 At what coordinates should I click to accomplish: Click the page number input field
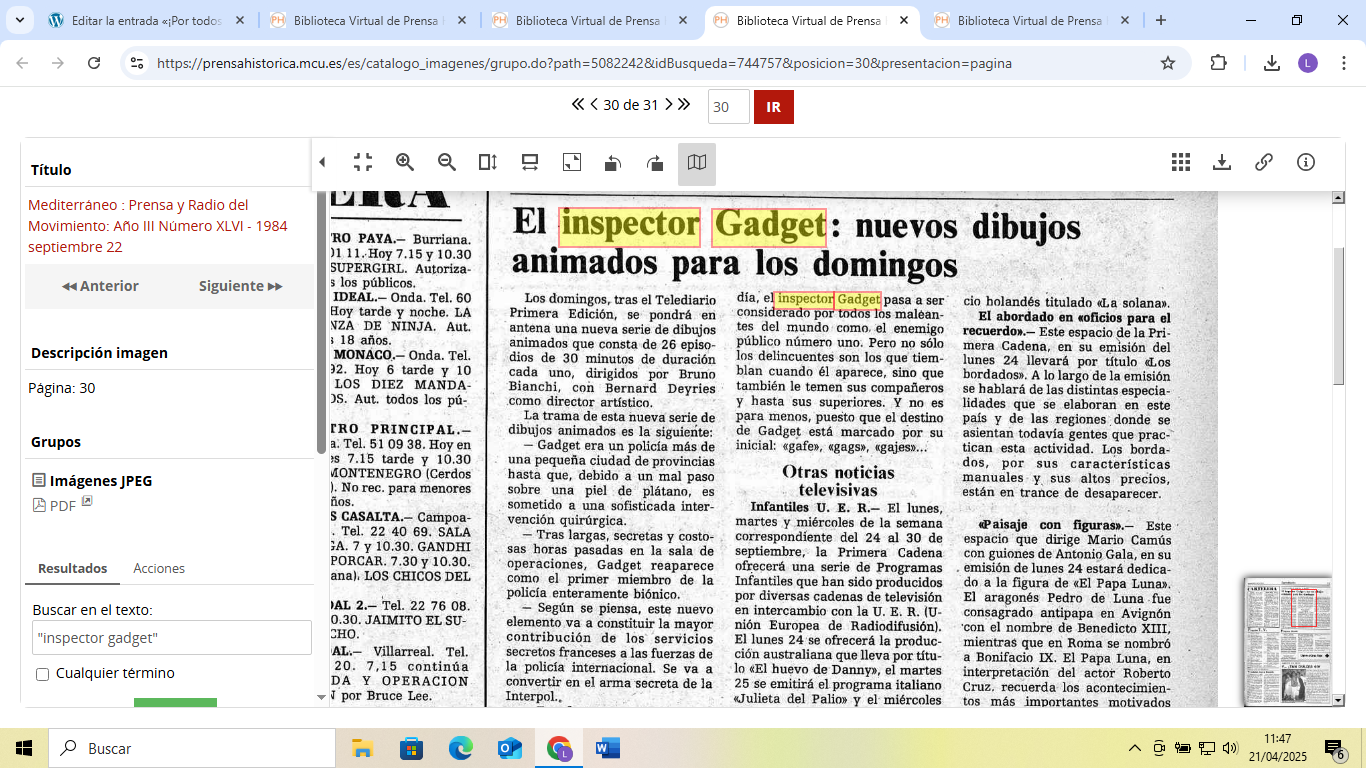(728, 107)
